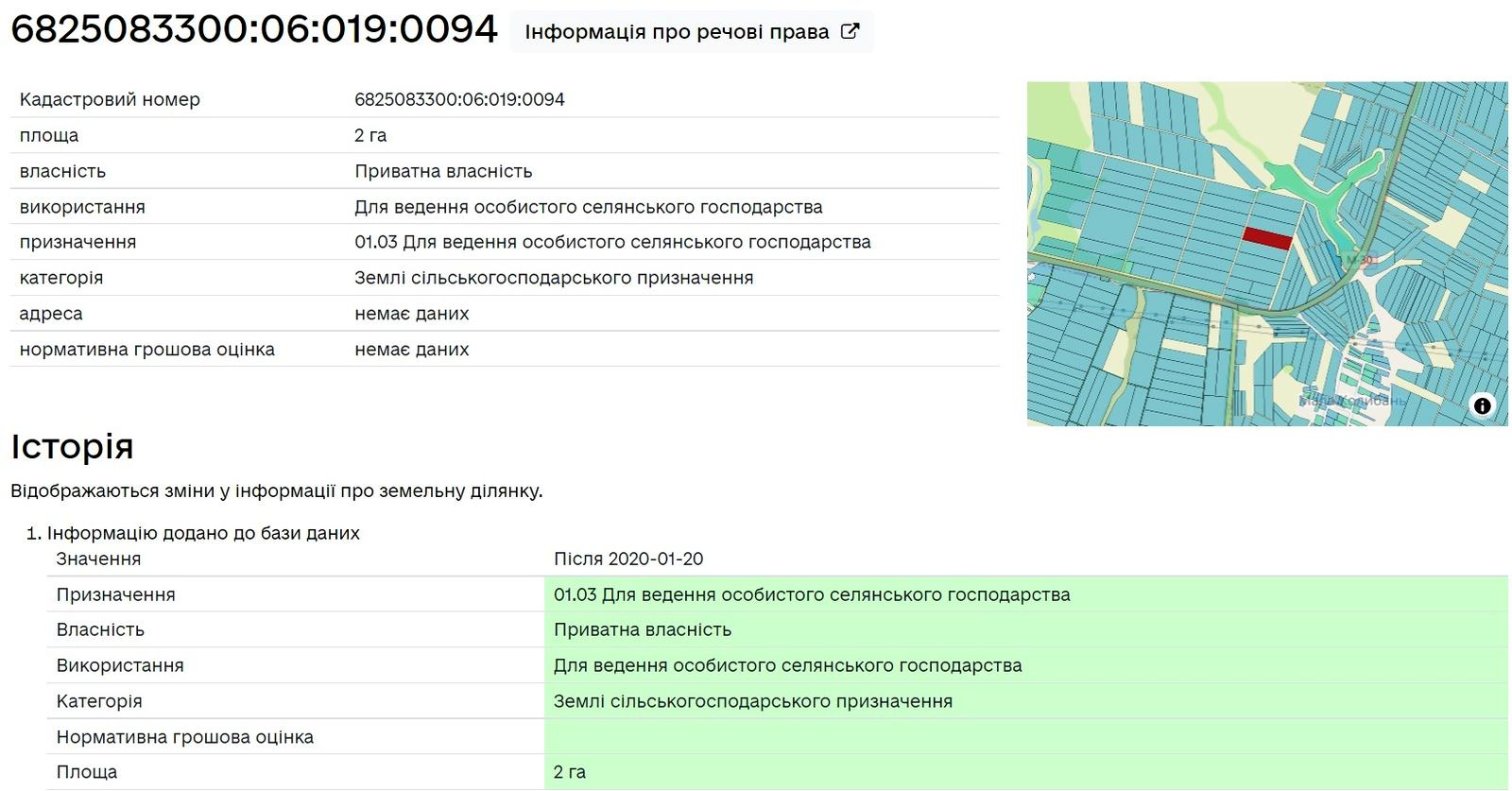Click the Історія section heading
The image size is (1512, 791).
point(72,446)
